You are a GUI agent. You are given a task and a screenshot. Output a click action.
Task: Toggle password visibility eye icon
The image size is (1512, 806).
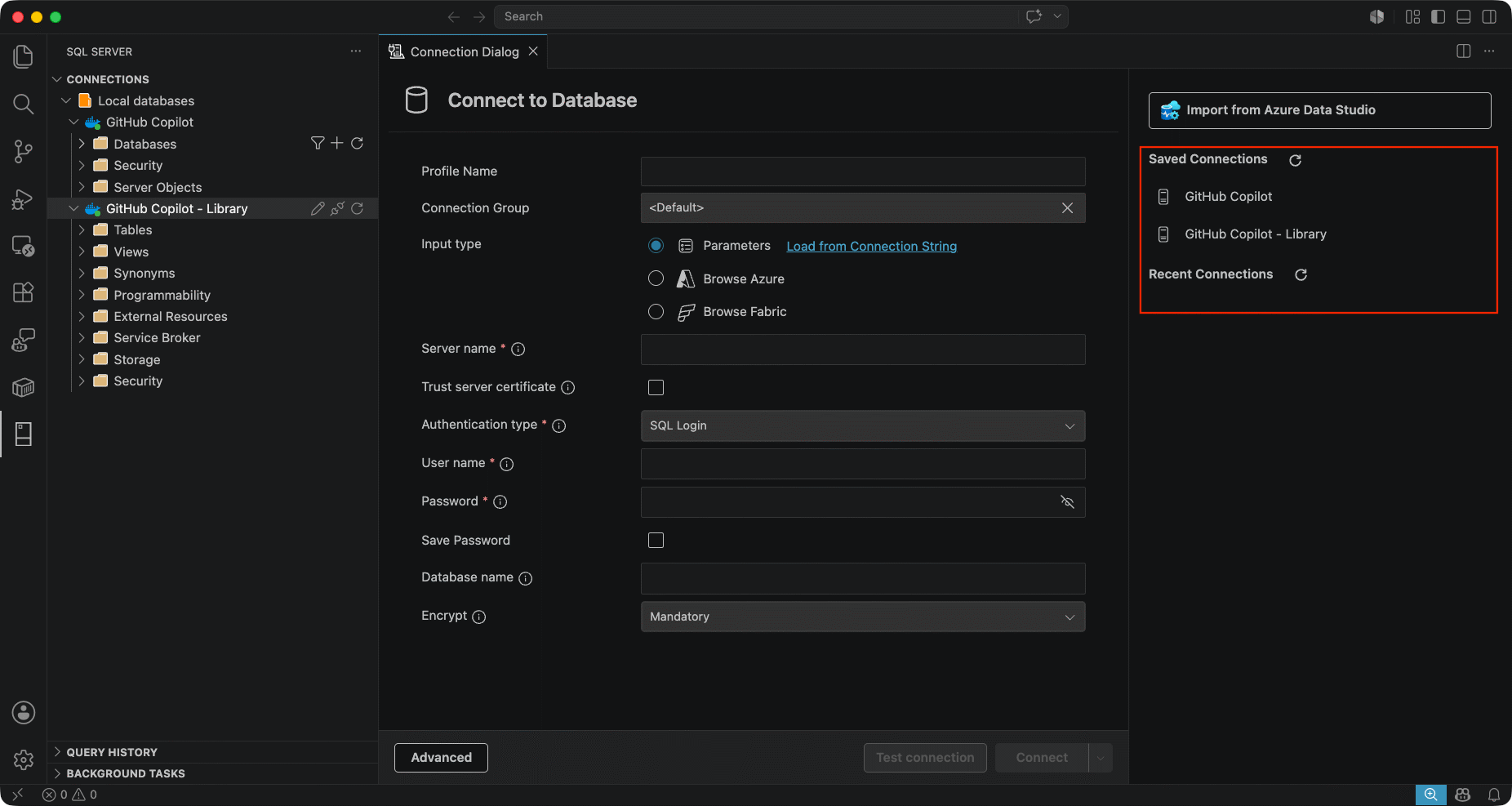point(1067,501)
